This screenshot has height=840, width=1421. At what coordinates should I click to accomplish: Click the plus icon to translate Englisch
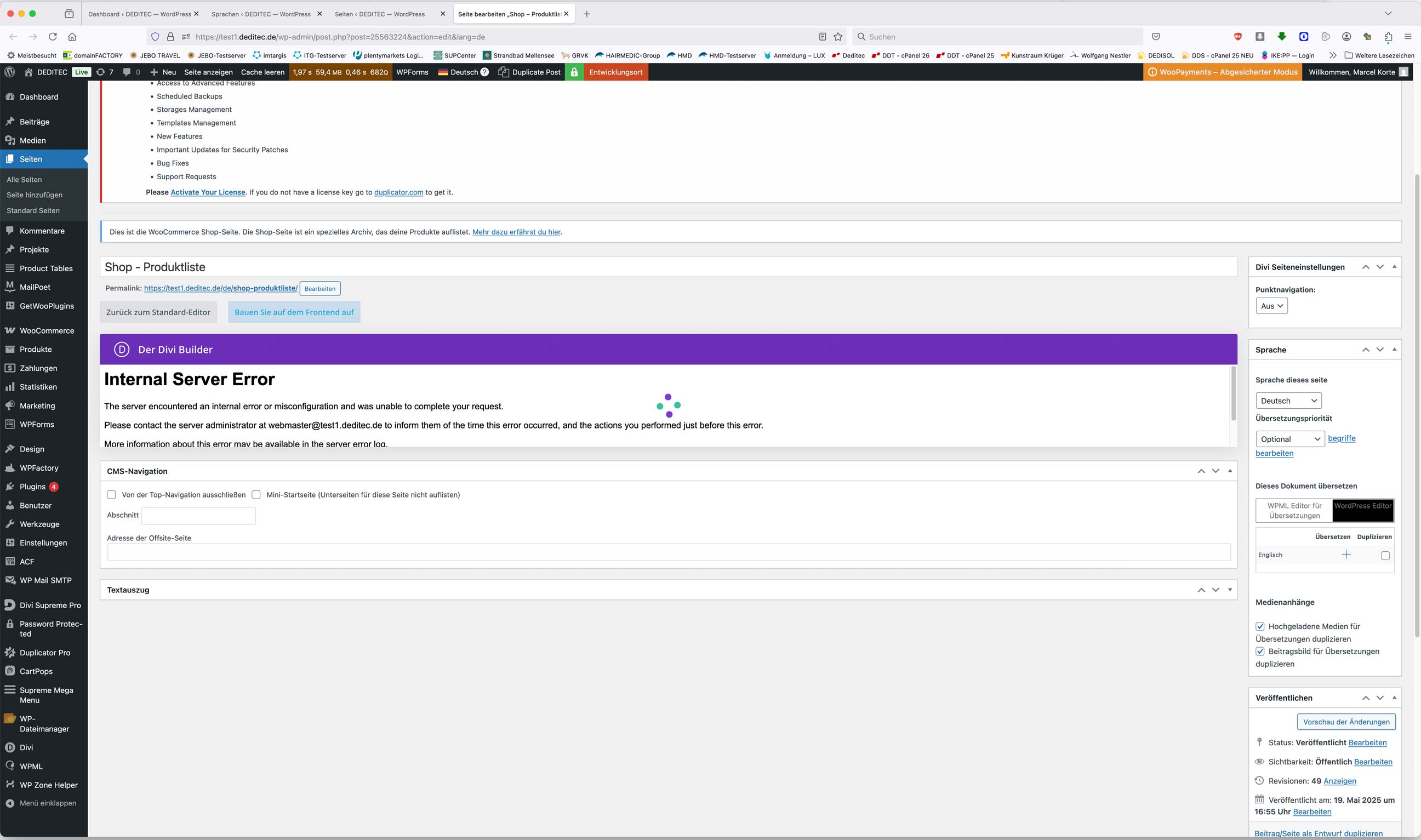pos(1346,555)
